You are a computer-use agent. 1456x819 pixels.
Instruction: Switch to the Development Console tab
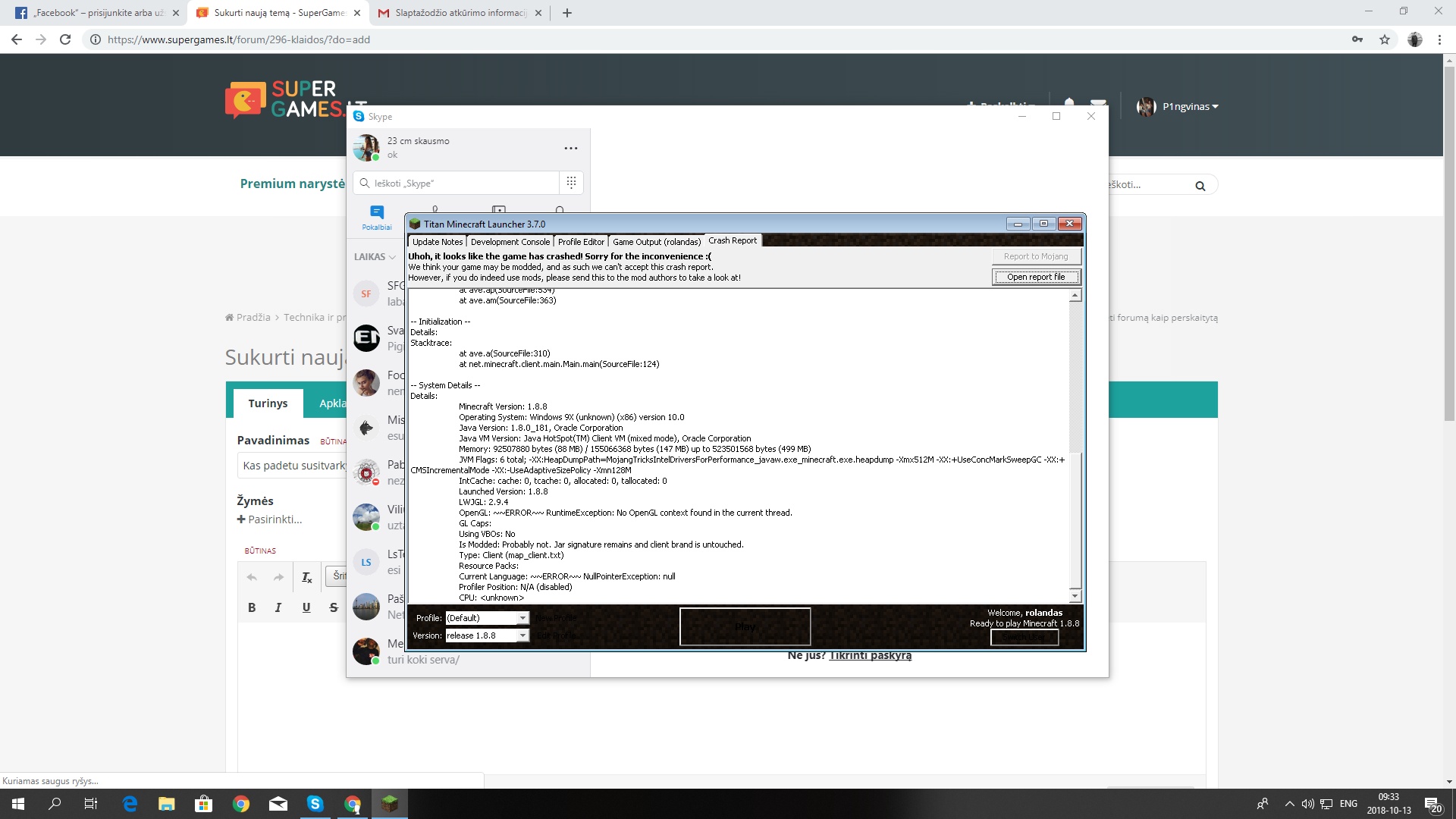(510, 241)
